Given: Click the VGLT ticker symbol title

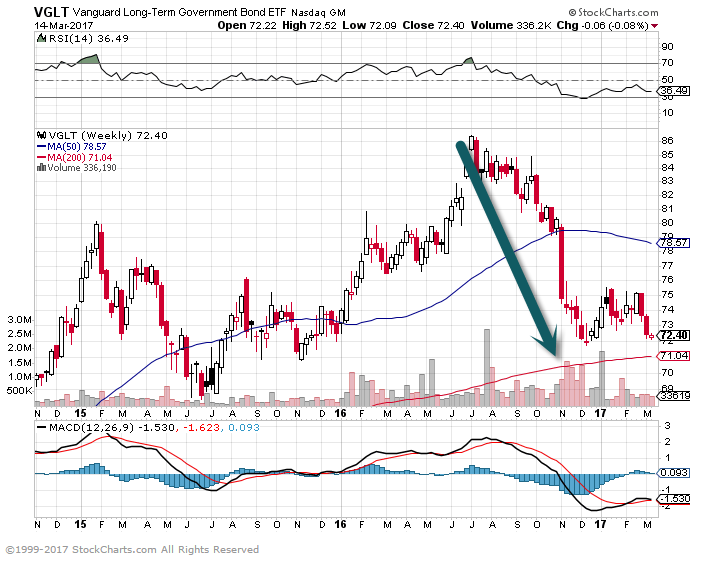Looking at the screenshot, I should (x=51, y=11).
